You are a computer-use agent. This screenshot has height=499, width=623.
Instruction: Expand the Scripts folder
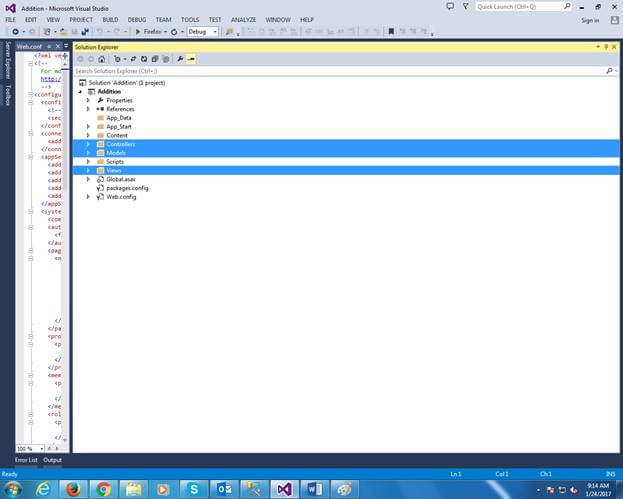pos(88,162)
